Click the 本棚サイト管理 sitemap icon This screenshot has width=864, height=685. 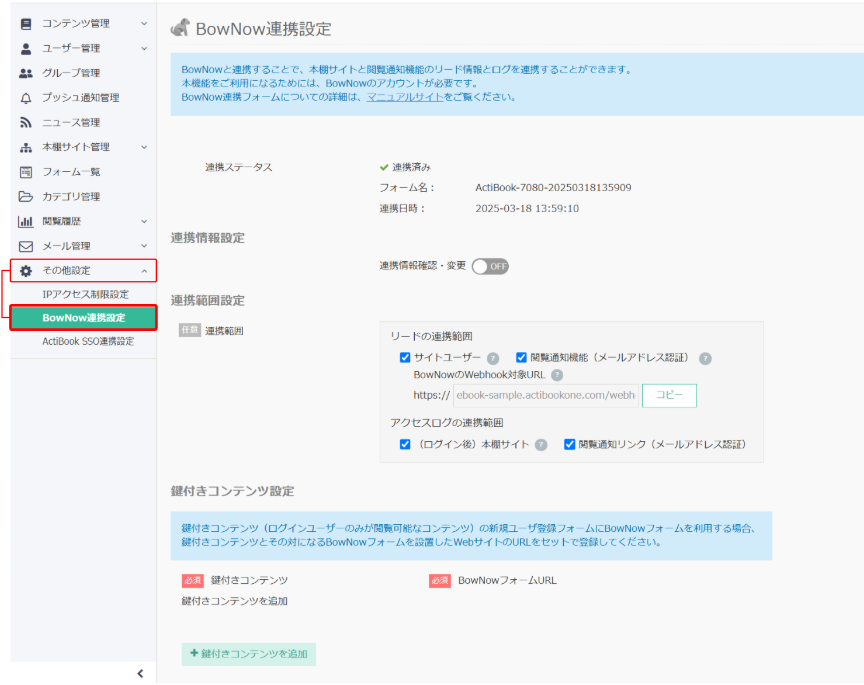click(x=26, y=148)
